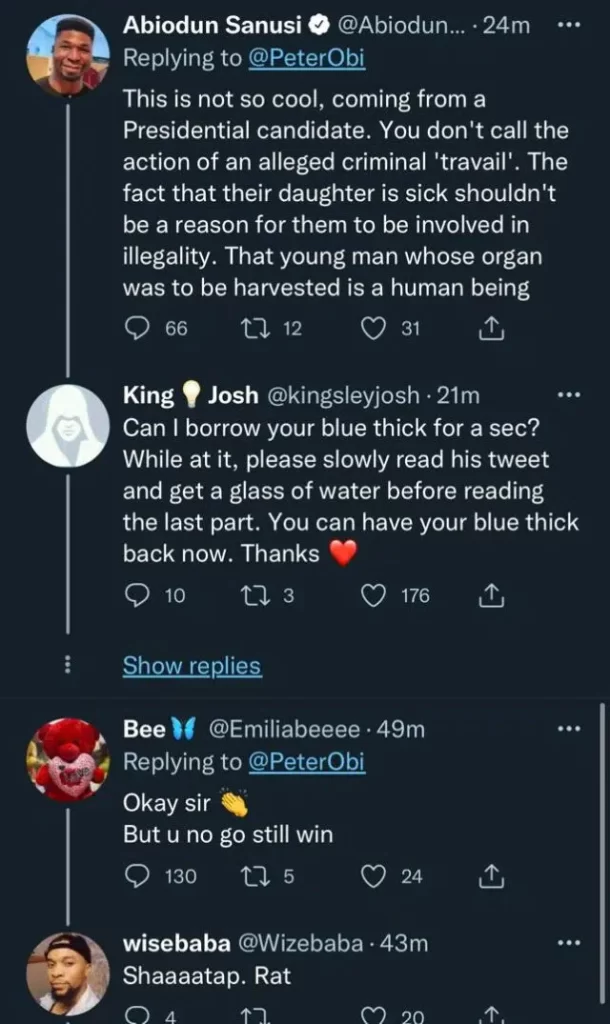Like Bee's tweet with 24 likes
The height and width of the screenshot is (1024, 610).
[x=373, y=877]
